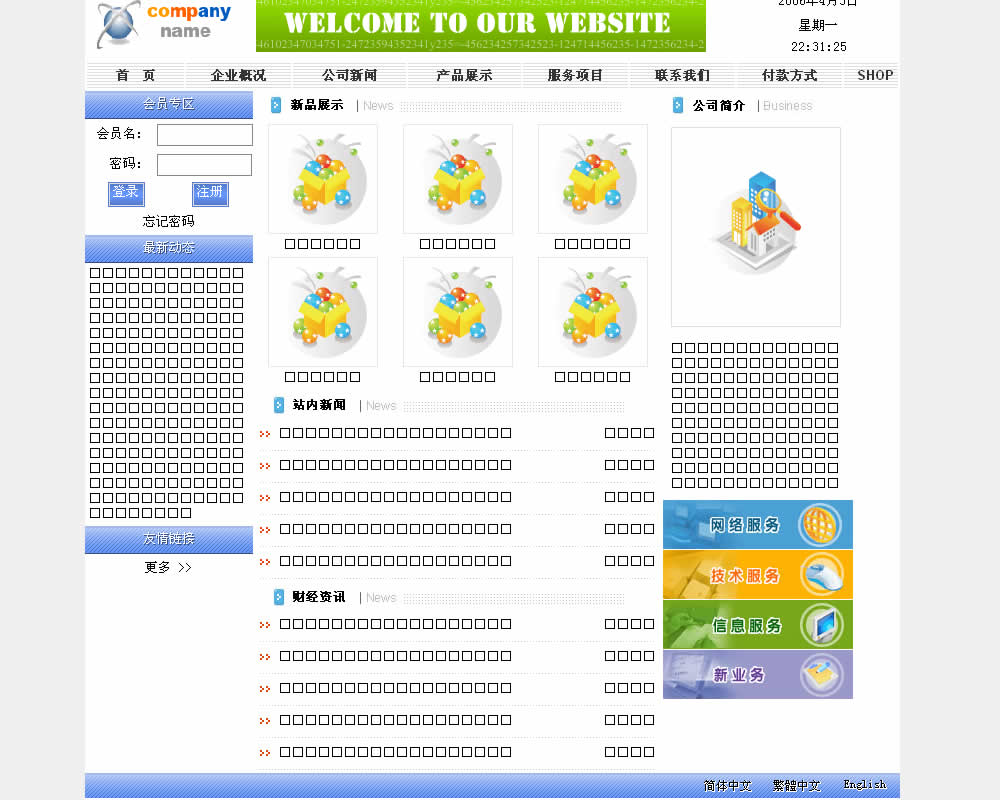The width and height of the screenshot is (1000, 800).
Task: Focus the 会员名 username input field
Action: pyautogui.click(x=204, y=135)
